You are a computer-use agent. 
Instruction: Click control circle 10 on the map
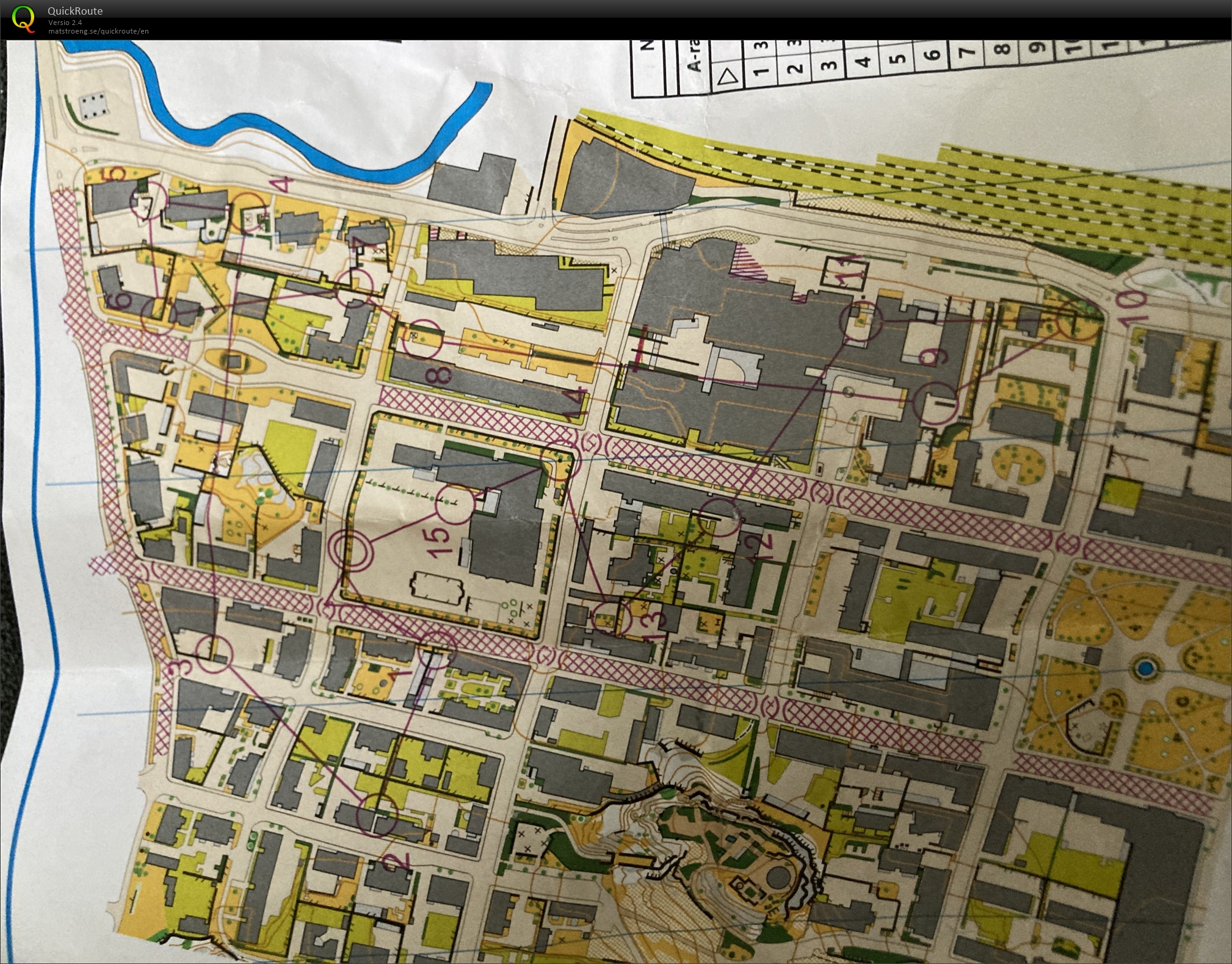1079,319
